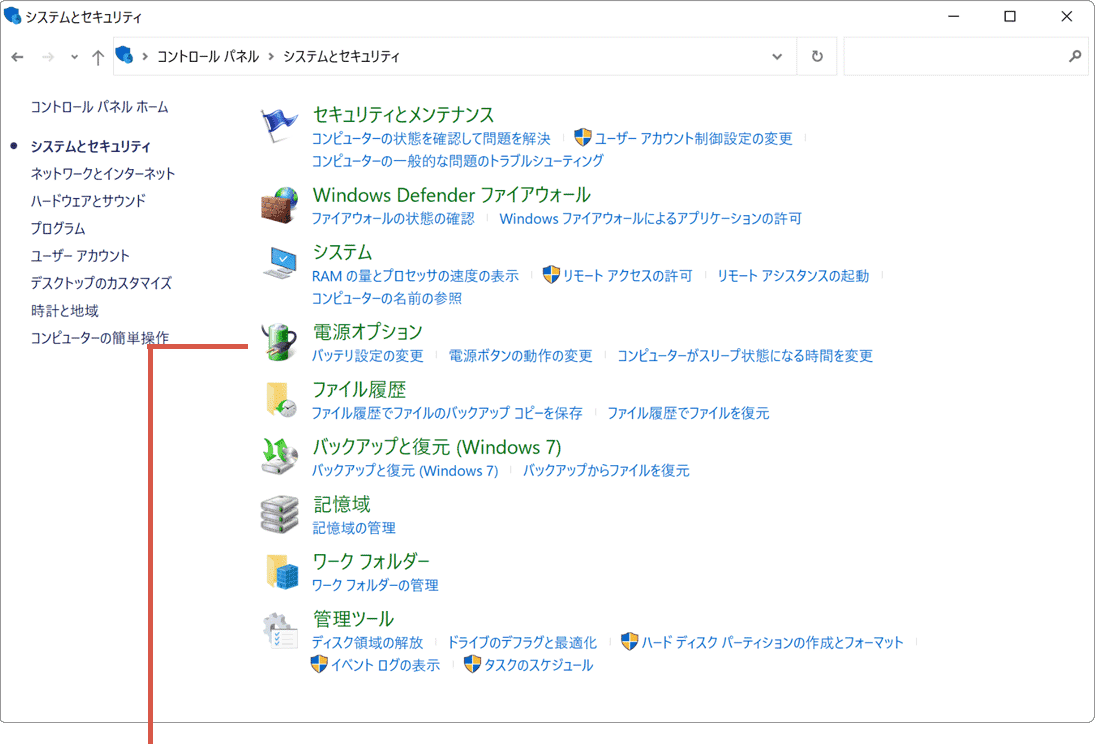Click the ファイル履歴 folder clock icon
The image size is (1100, 744).
(x=279, y=400)
